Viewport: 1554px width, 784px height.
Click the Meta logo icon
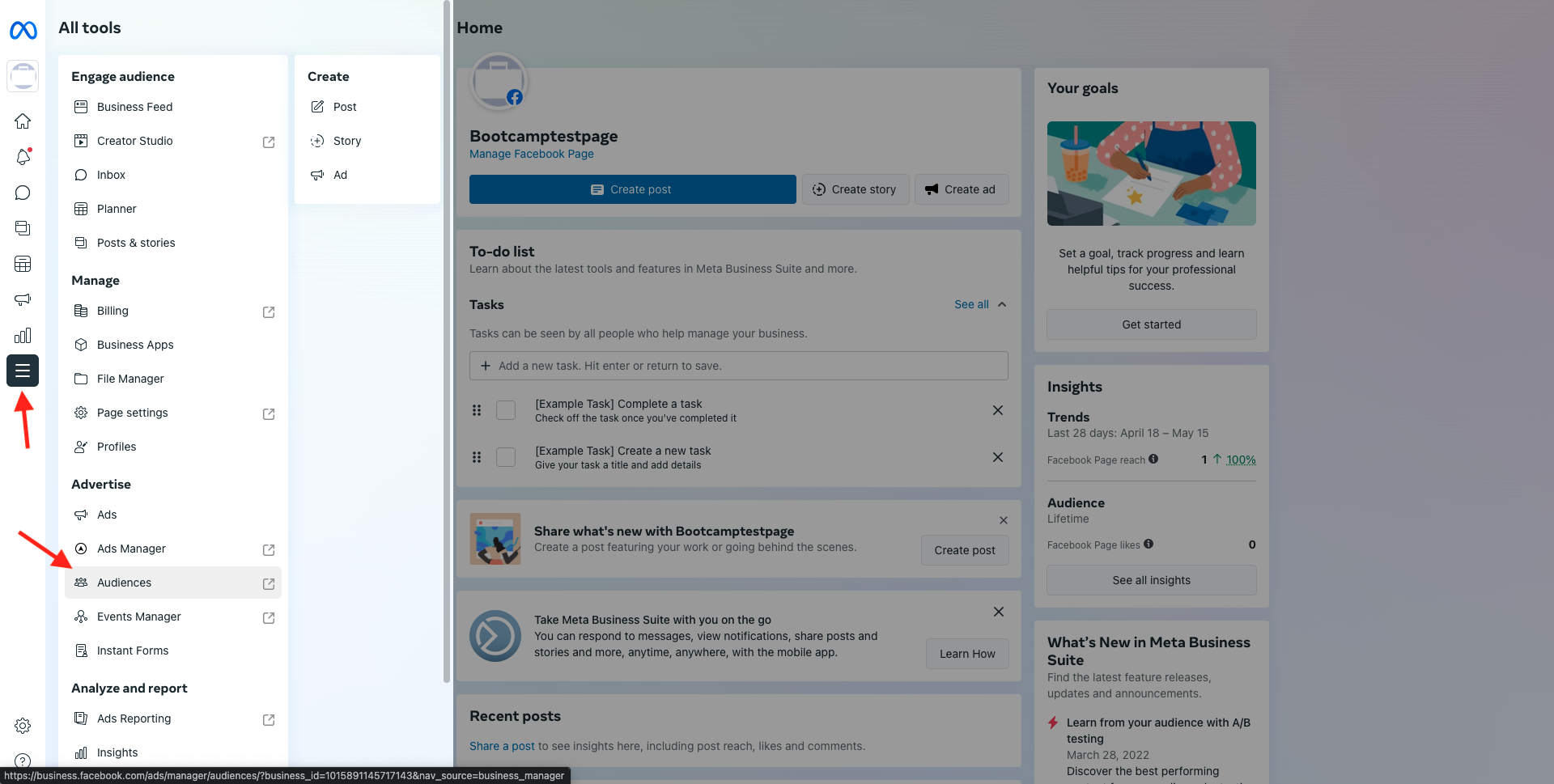click(23, 31)
